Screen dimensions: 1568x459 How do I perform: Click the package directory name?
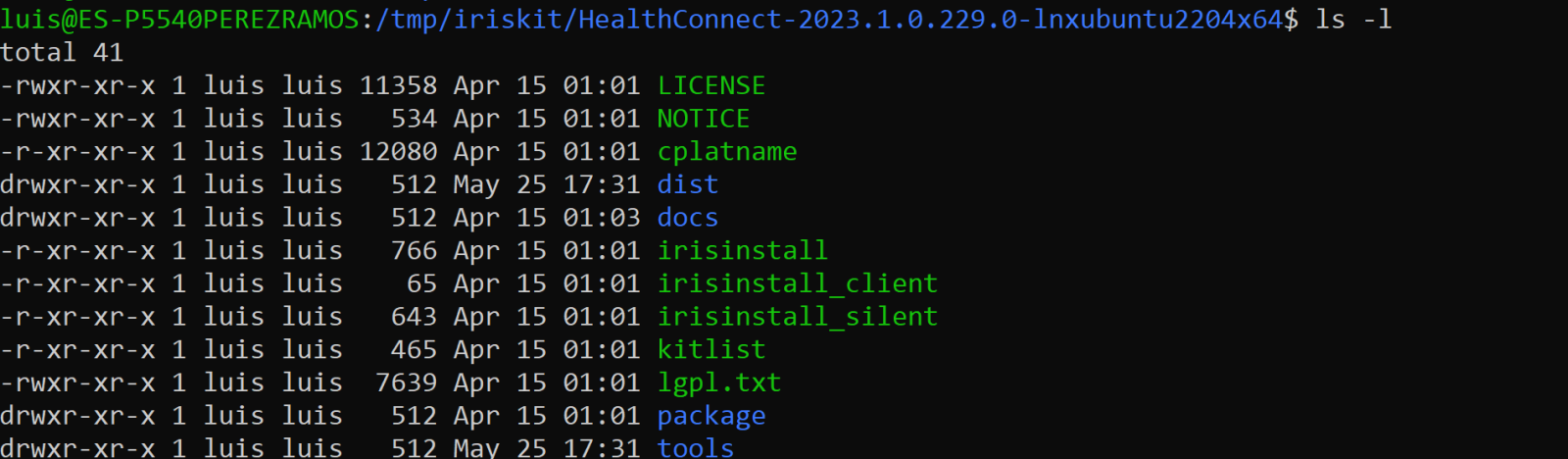[x=710, y=416]
